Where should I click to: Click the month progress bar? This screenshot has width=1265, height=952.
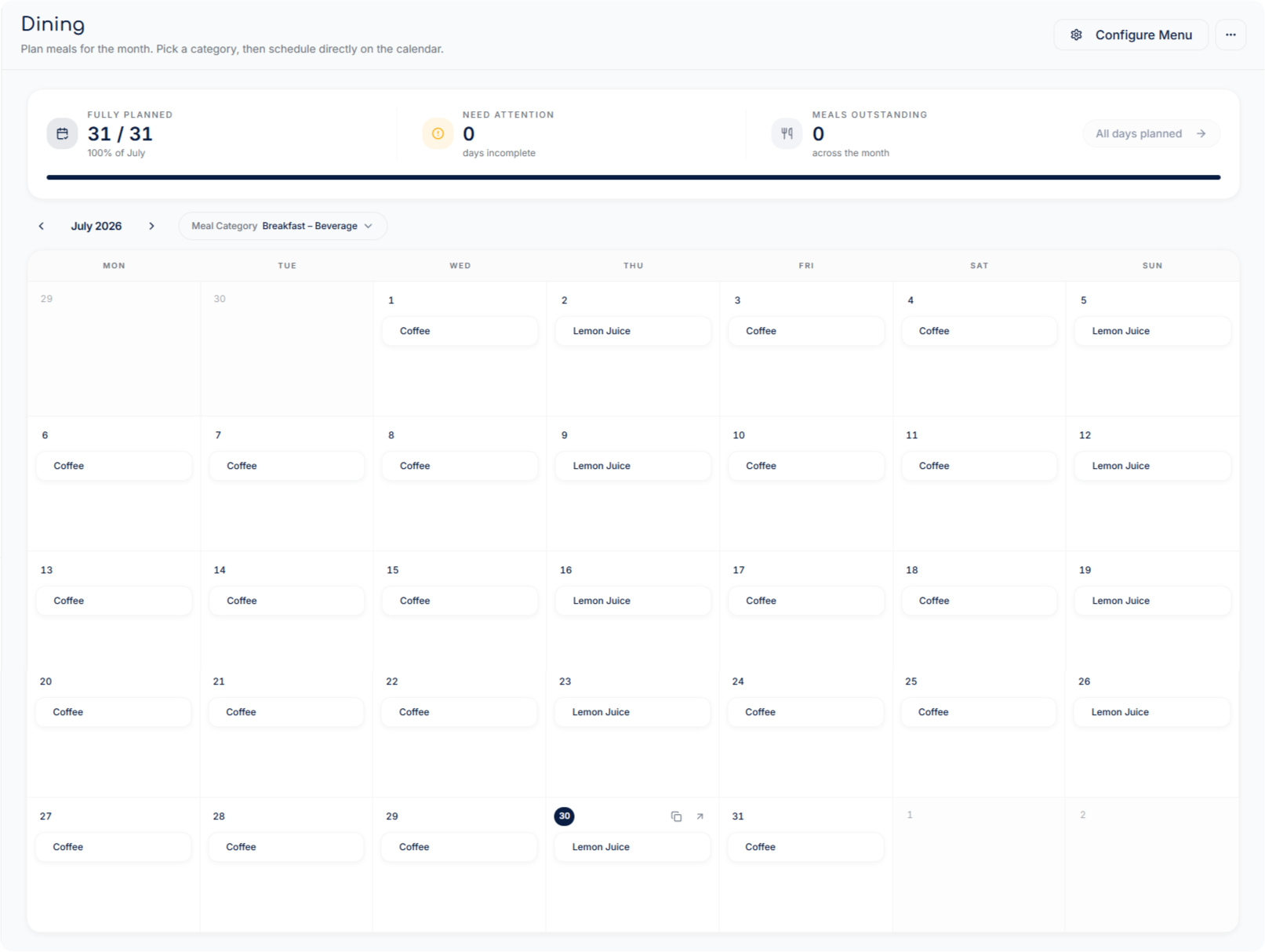click(634, 177)
